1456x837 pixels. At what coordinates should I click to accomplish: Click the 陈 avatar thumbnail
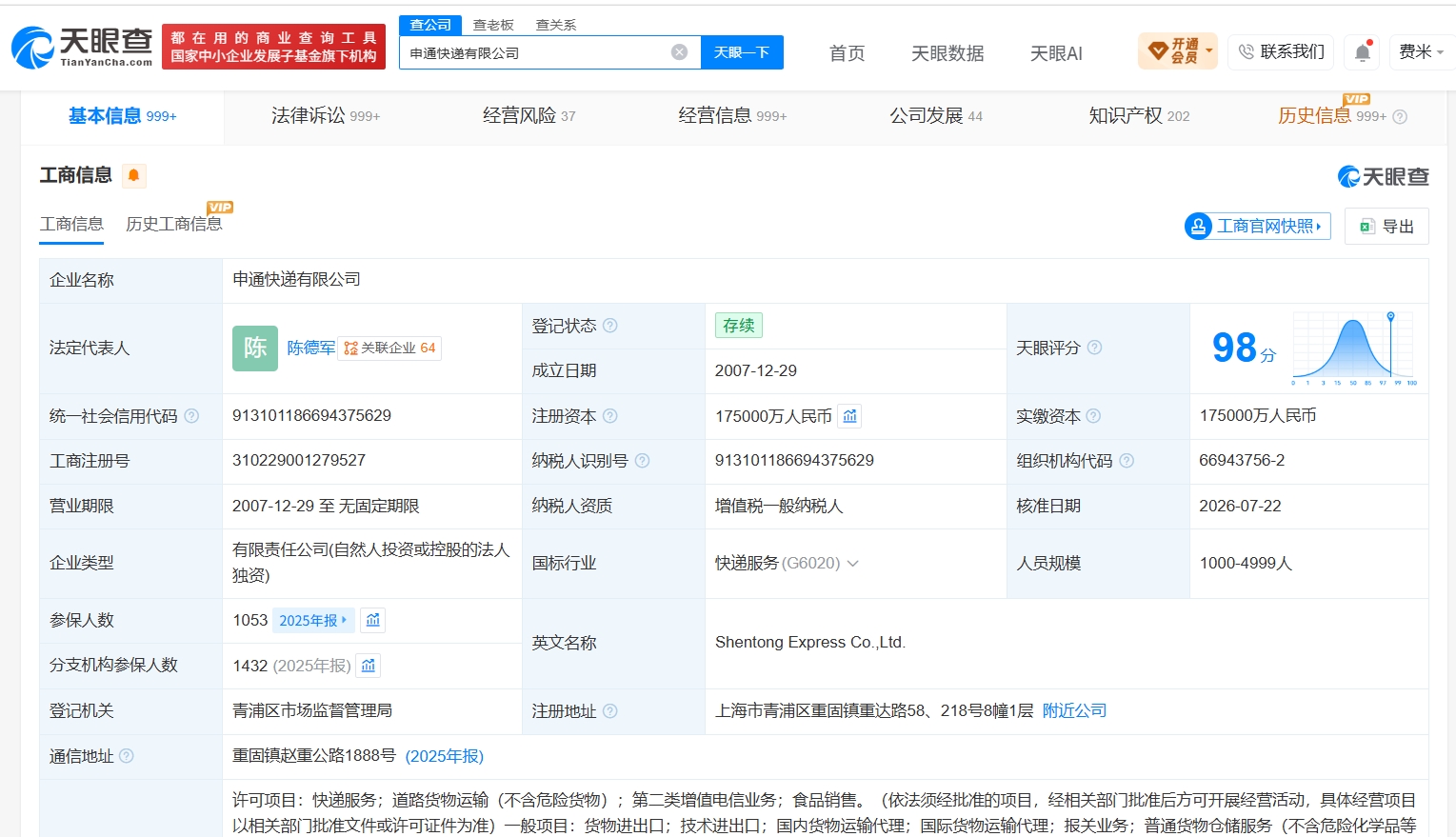pyautogui.click(x=255, y=348)
